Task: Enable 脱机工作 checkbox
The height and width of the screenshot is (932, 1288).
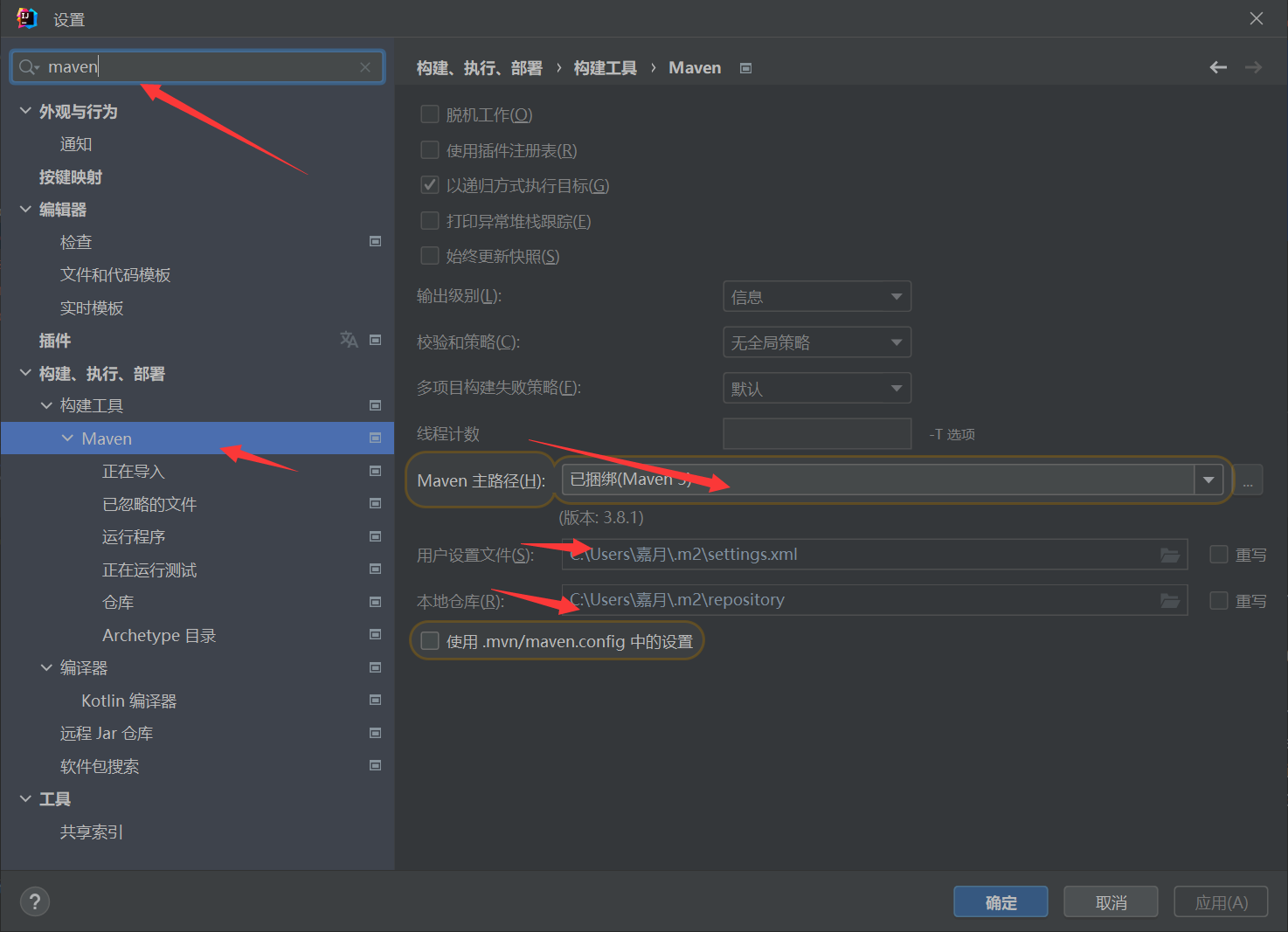Action: pyautogui.click(x=430, y=114)
